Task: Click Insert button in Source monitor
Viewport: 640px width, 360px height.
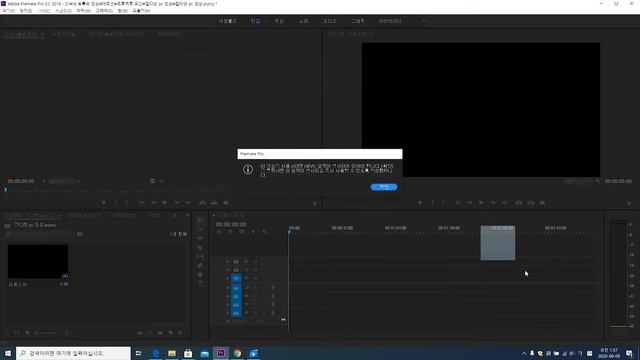Action: coord(202,203)
